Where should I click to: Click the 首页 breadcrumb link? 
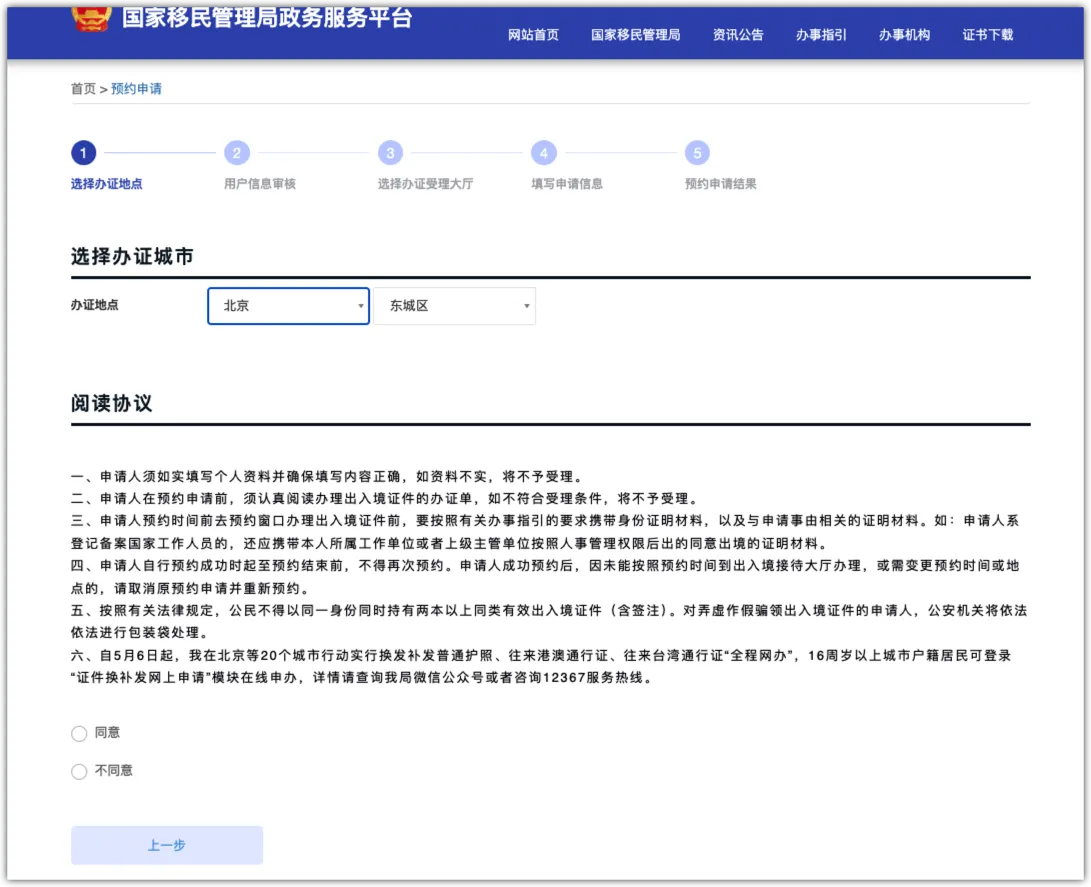[83, 89]
